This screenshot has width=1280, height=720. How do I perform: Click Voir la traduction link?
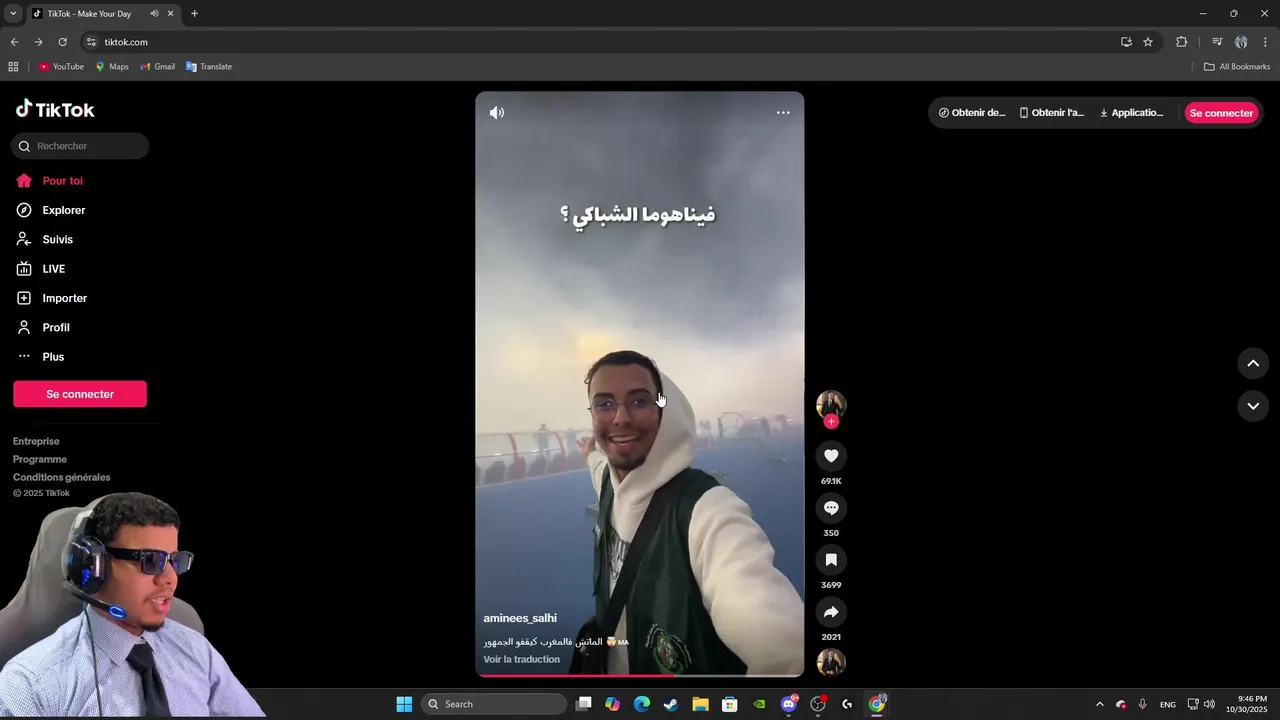click(x=522, y=659)
